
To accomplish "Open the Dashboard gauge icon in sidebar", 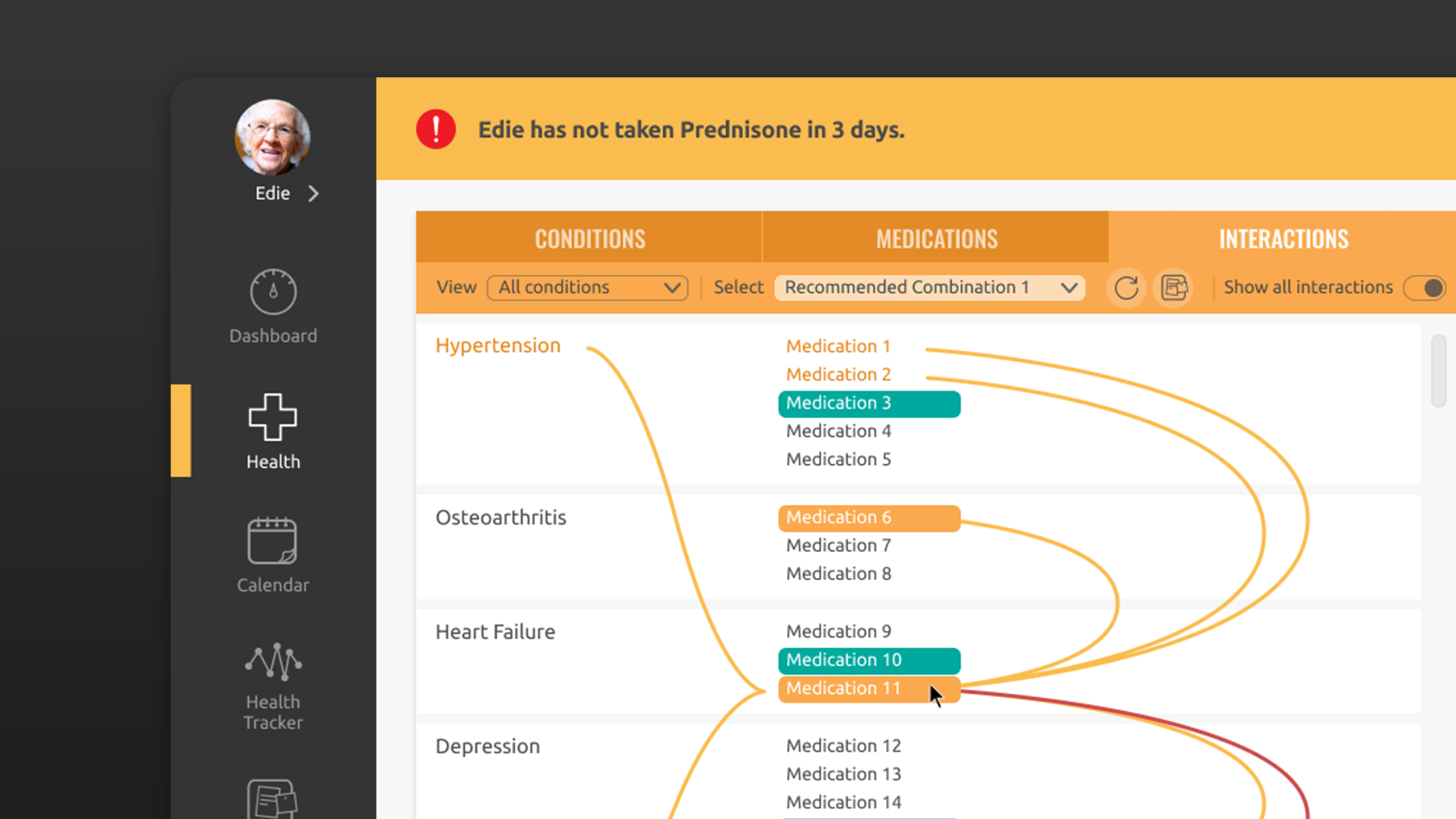I will coord(273,291).
